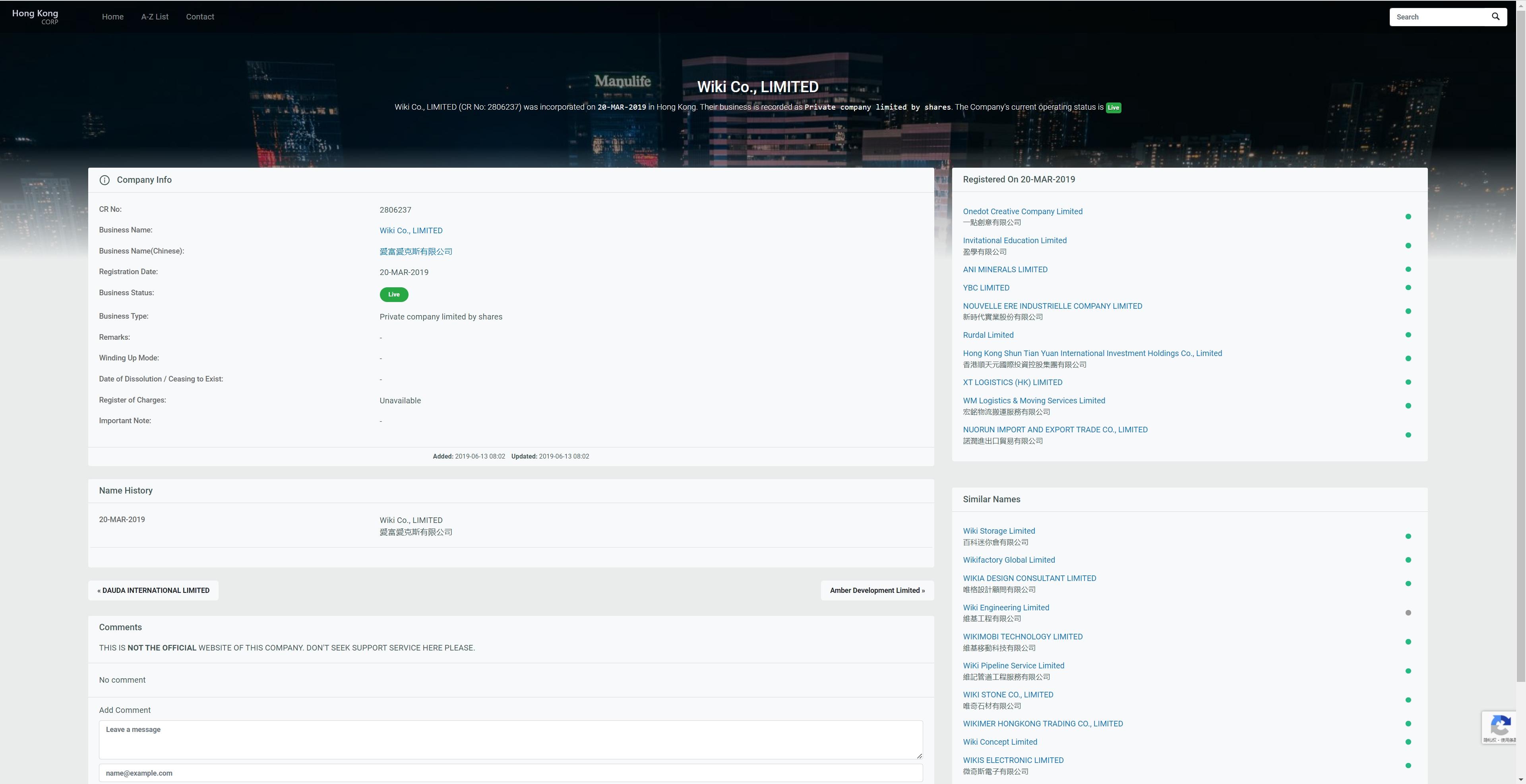Open YBC LIMITED link

tap(986, 288)
